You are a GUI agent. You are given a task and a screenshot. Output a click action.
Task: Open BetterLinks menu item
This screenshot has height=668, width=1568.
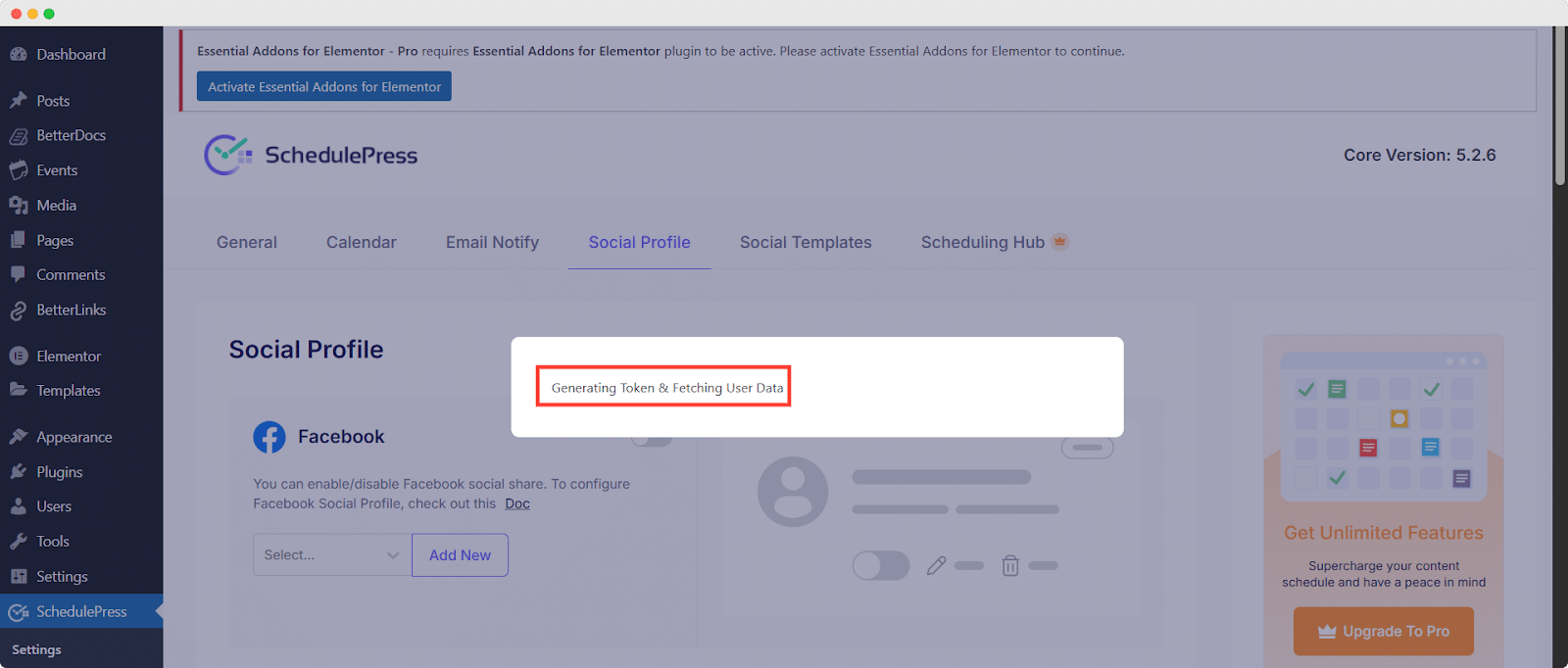pyautogui.click(x=71, y=310)
